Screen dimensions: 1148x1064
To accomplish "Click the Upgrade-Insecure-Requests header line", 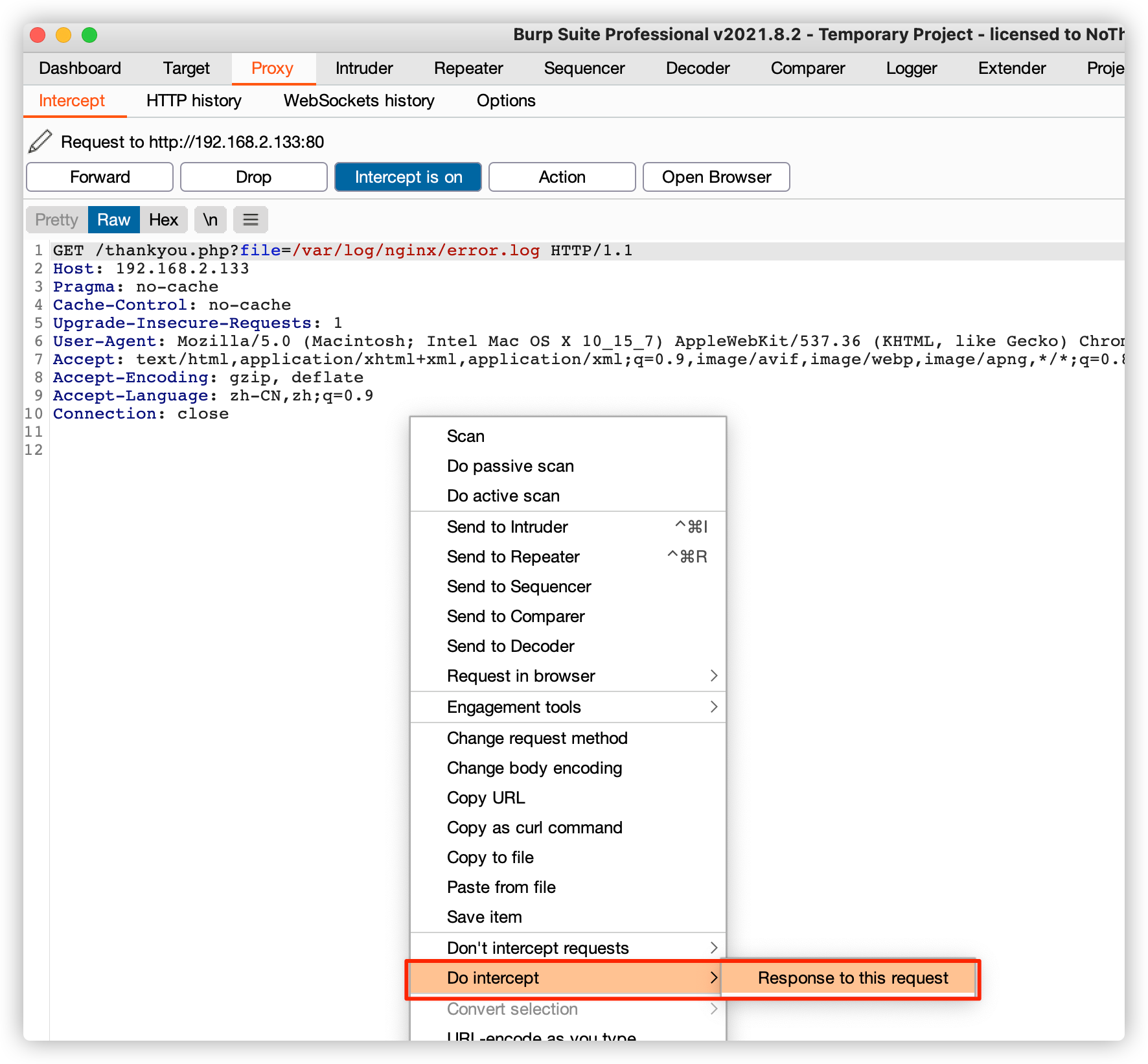I will click(x=198, y=323).
